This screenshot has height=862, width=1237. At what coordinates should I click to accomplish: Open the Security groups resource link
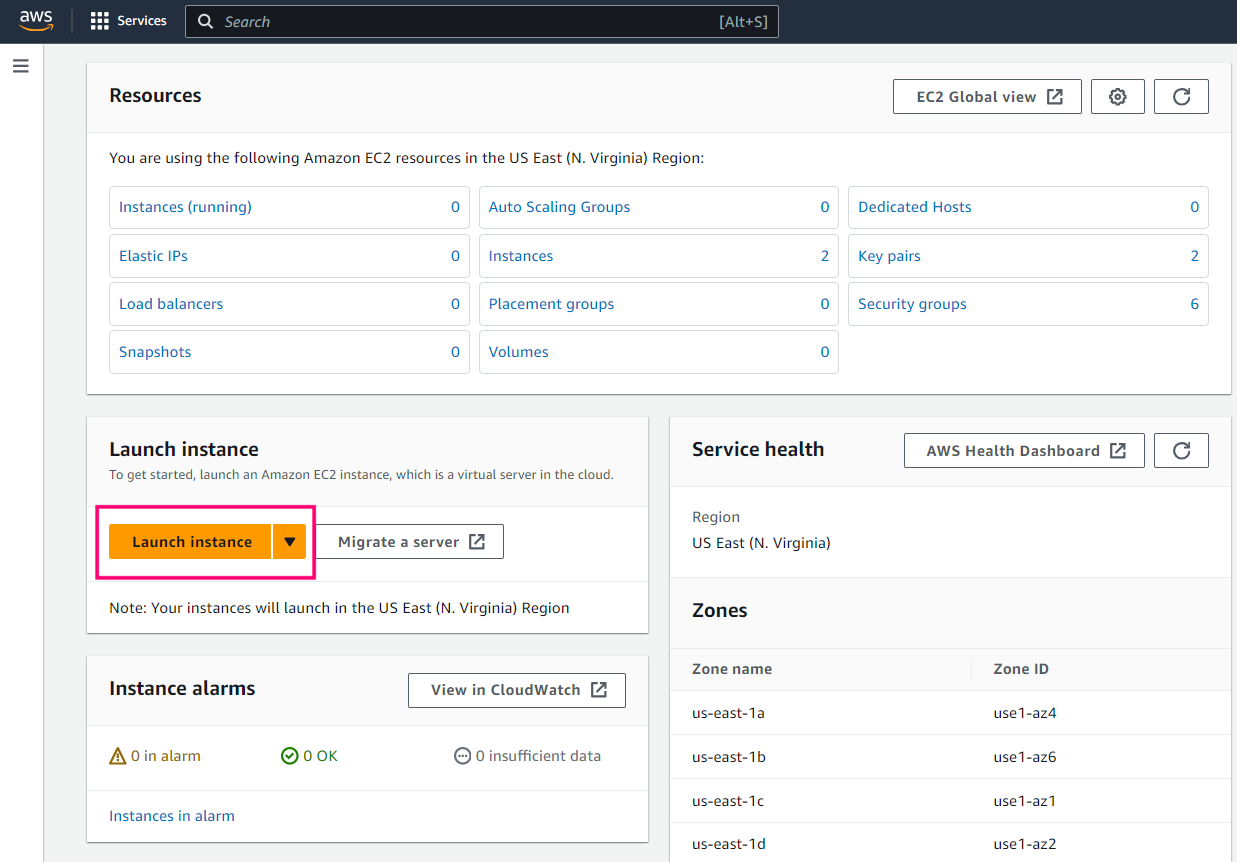(x=912, y=304)
